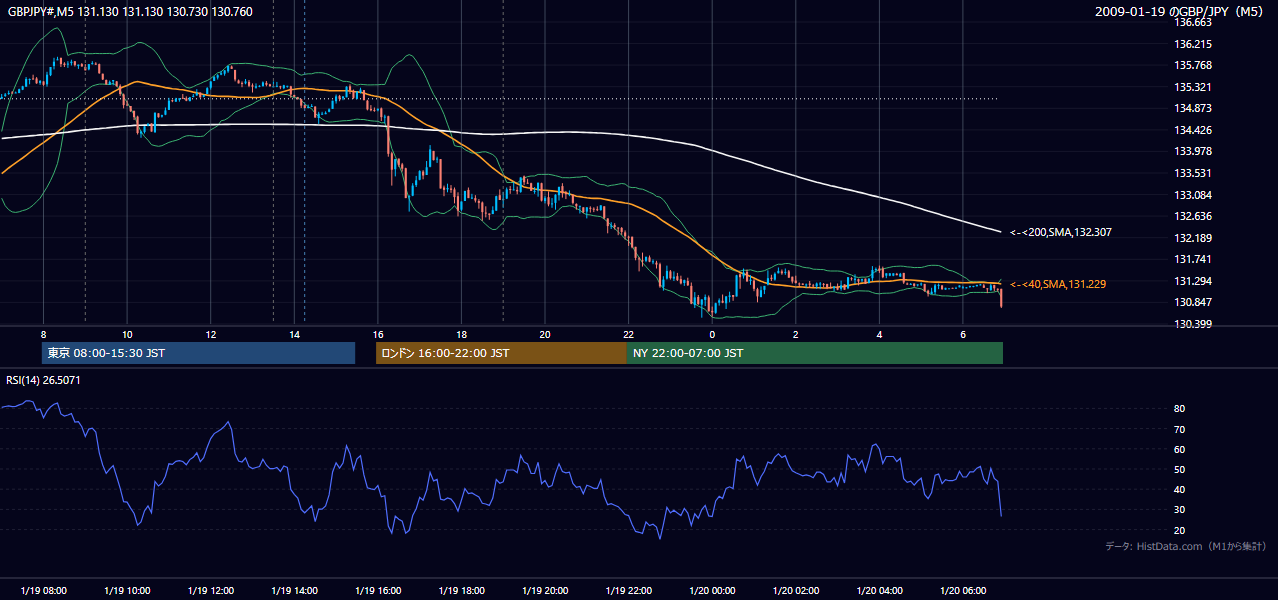Image resolution: width=1278 pixels, height=600 pixels.
Task: Click the 40 SMA label reading 131.229
Action: point(1058,284)
